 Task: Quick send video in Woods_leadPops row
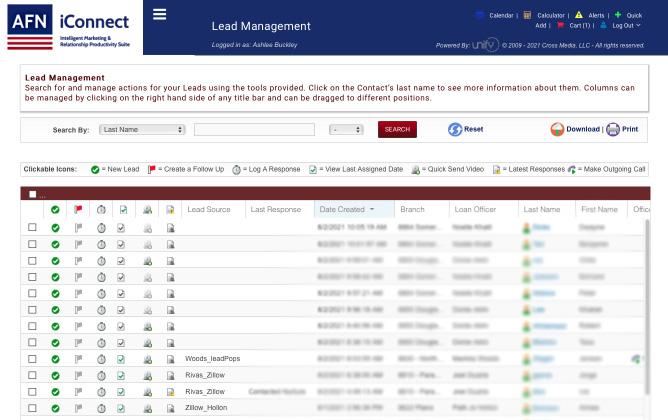[x=147, y=359]
